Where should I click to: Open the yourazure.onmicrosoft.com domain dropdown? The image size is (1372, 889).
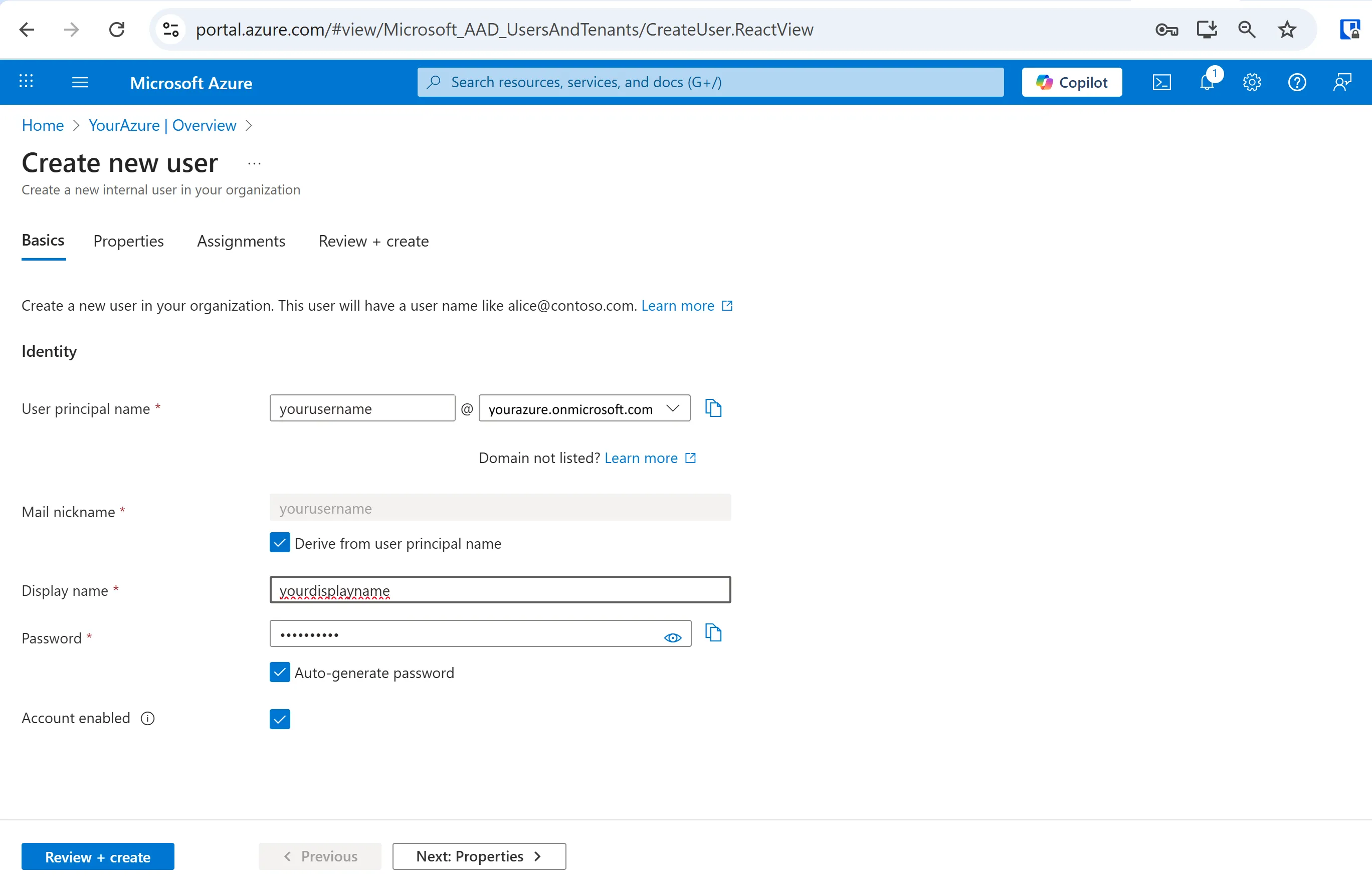click(x=584, y=408)
